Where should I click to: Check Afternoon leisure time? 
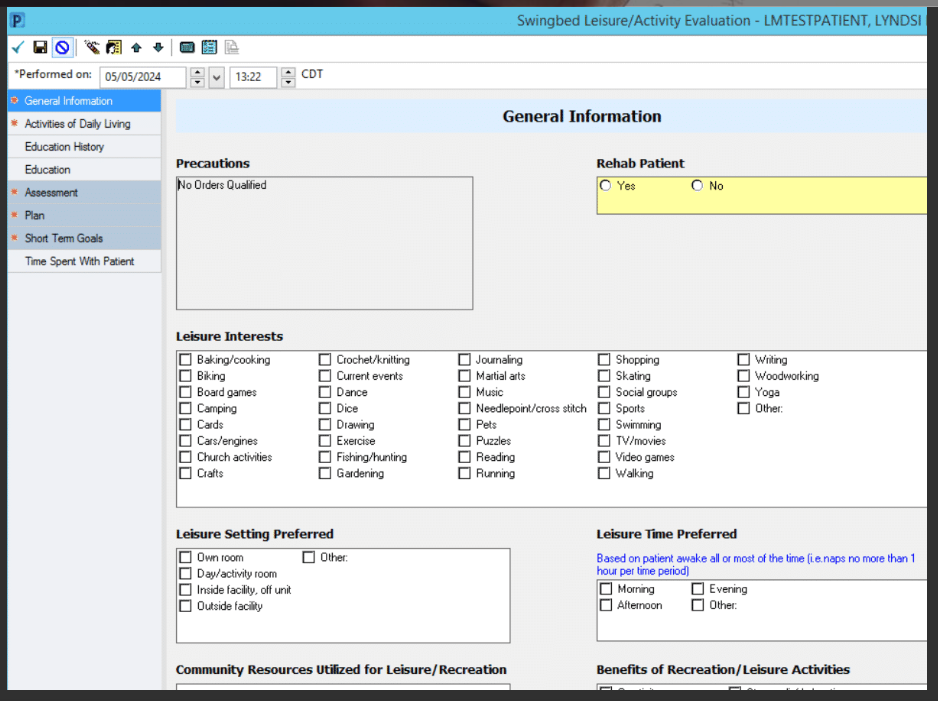[606, 605]
